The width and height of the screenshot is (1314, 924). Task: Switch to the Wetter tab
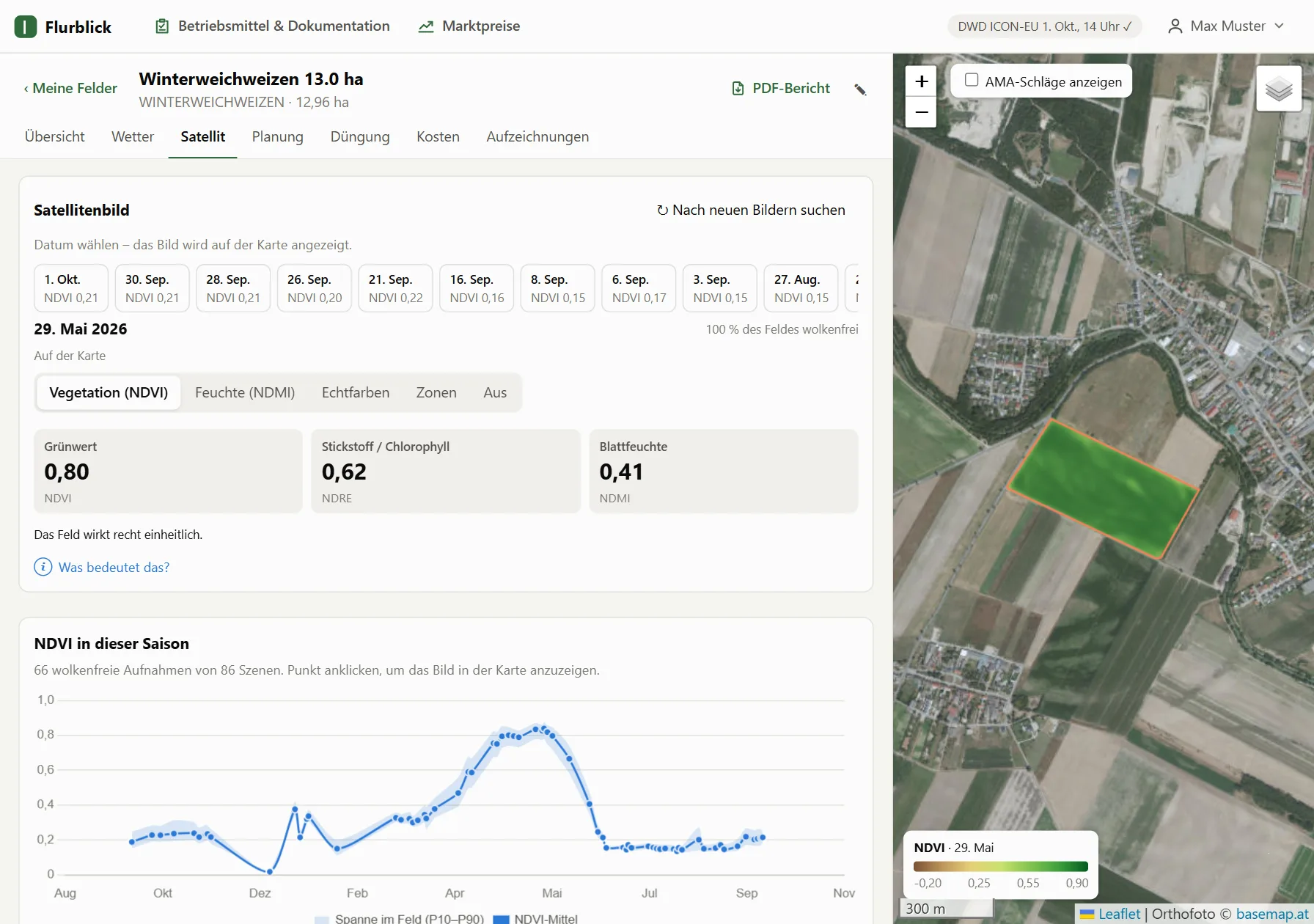tap(133, 136)
